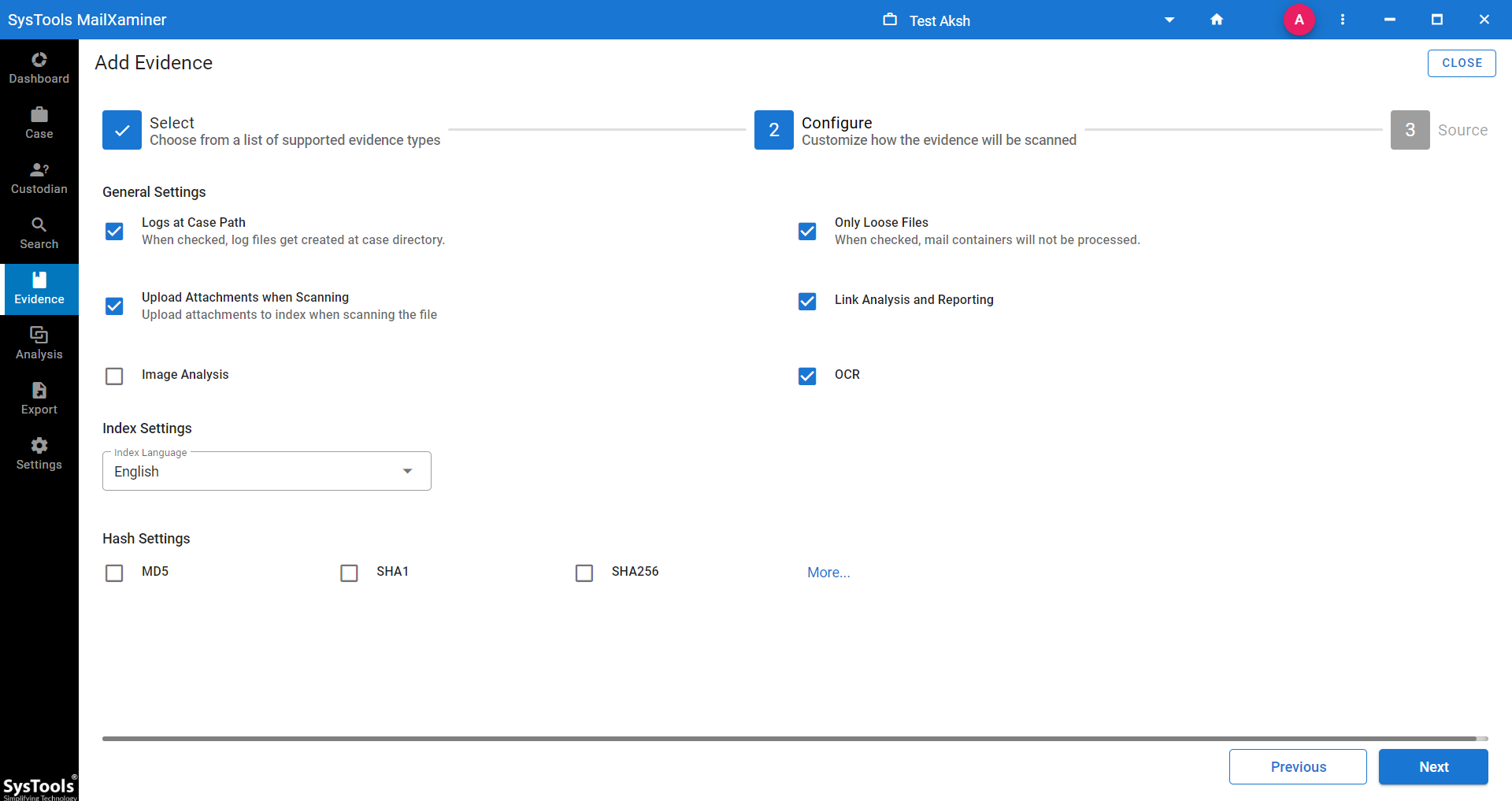Open the Search magnifier in sidebar
Image resolution: width=1512 pixels, height=801 pixels.
(x=39, y=225)
